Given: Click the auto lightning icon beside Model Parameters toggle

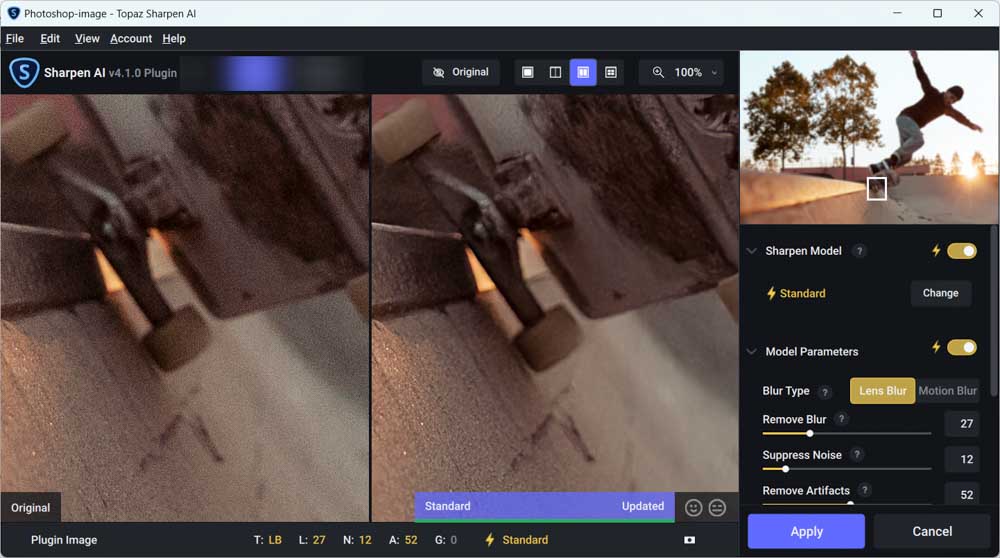Looking at the screenshot, I should click(x=936, y=347).
